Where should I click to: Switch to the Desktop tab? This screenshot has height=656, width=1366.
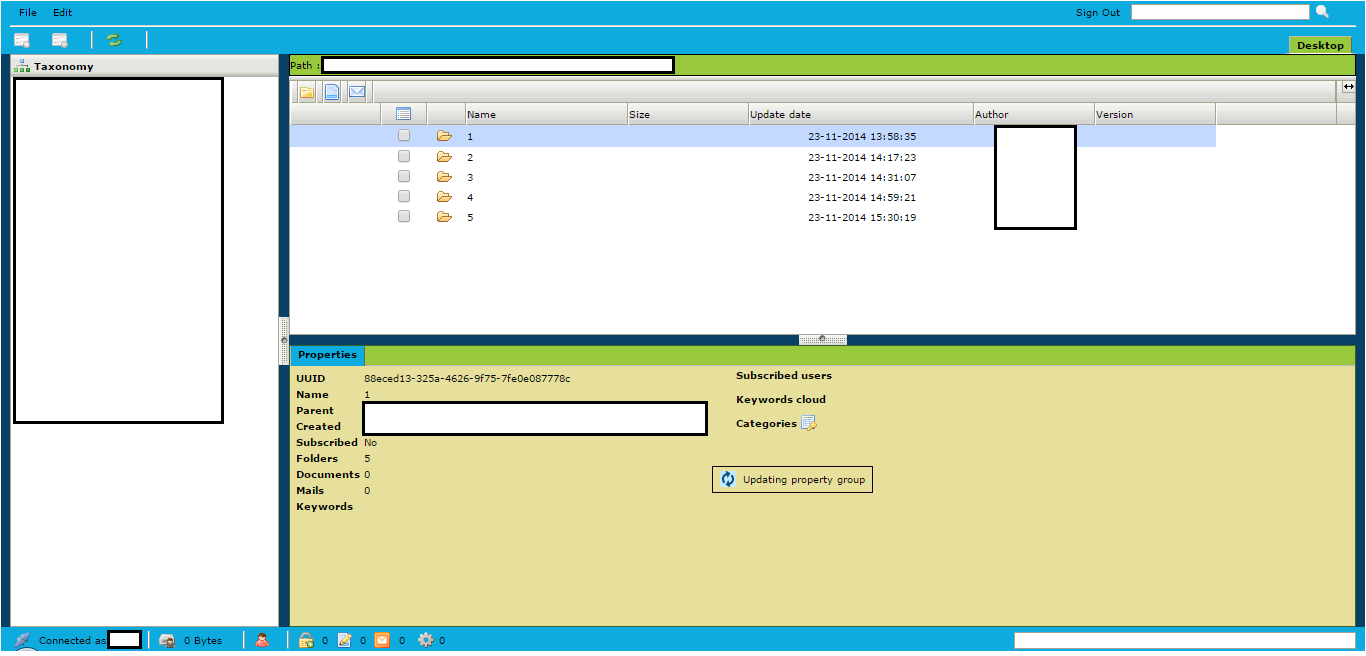coord(1320,45)
